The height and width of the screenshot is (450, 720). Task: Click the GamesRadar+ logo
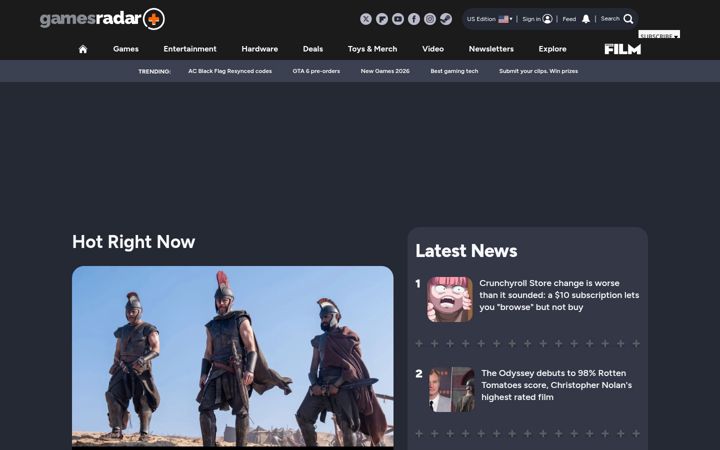102,19
